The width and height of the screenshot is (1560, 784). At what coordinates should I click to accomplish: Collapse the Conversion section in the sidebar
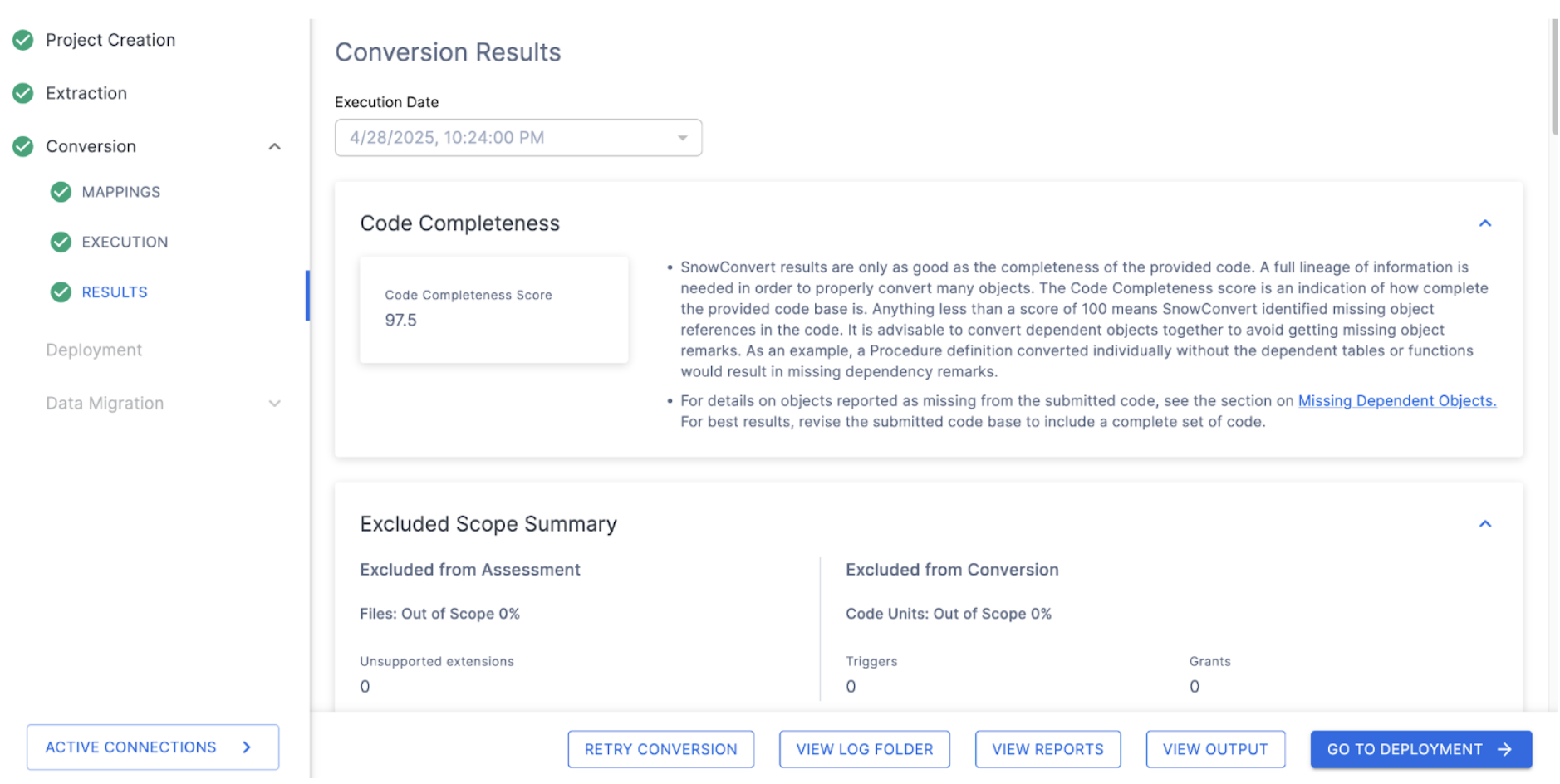(x=274, y=146)
